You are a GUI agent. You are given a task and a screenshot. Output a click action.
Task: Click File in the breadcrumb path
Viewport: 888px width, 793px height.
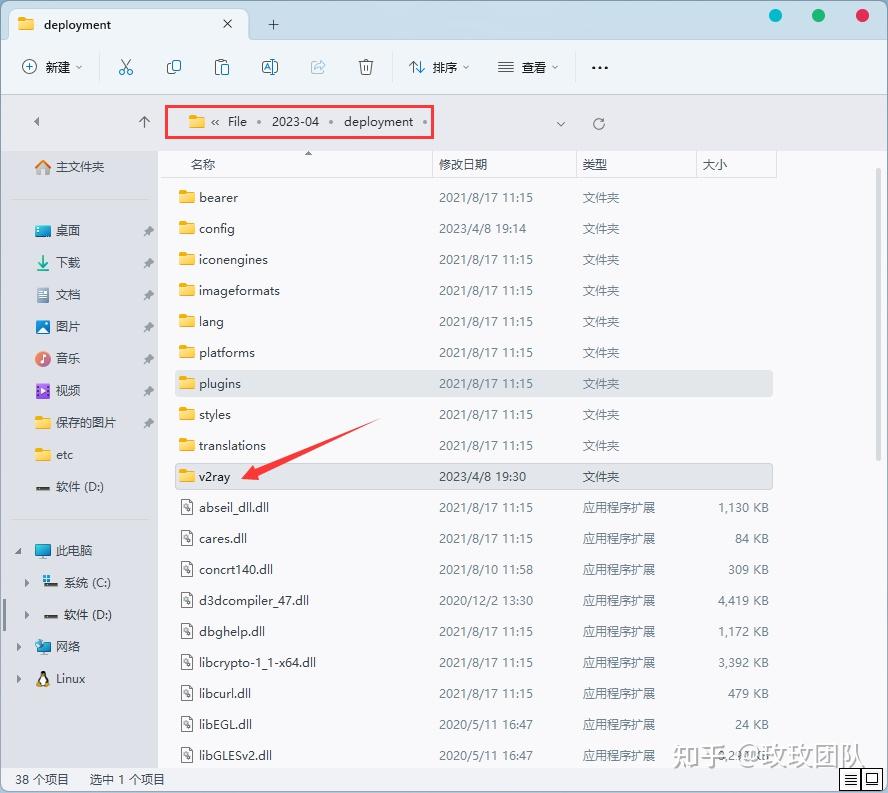tap(237, 122)
